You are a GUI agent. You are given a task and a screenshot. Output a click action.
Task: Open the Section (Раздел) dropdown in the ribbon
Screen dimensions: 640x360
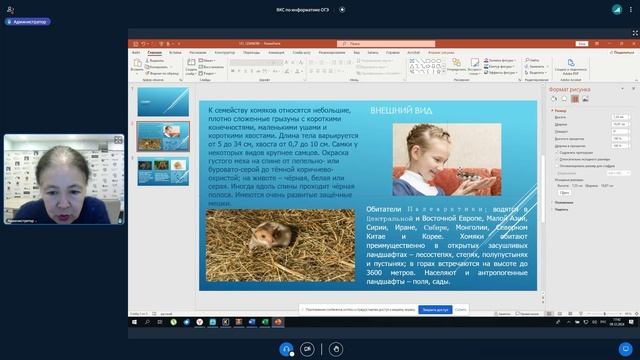207,73
